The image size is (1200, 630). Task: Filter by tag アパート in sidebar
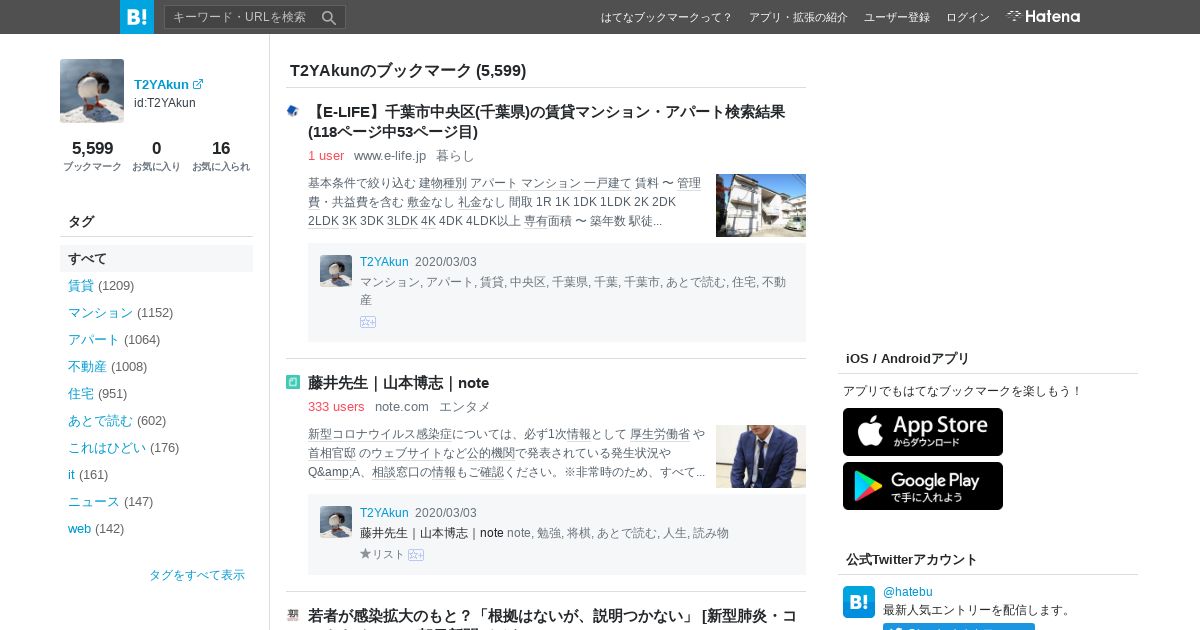pos(94,339)
